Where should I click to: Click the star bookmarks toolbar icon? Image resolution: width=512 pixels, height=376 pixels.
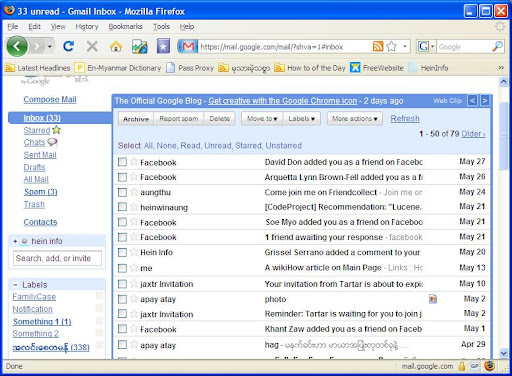(163, 46)
